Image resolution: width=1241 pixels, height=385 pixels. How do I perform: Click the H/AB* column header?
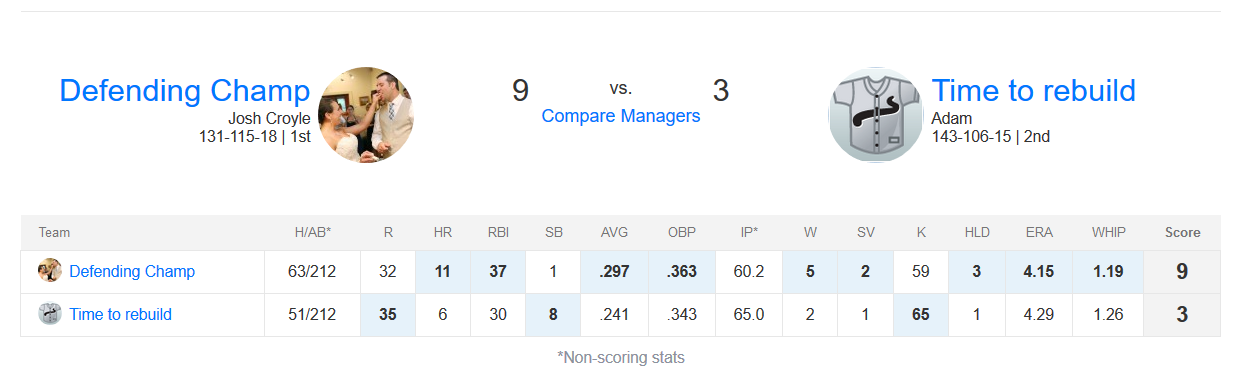coord(312,232)
